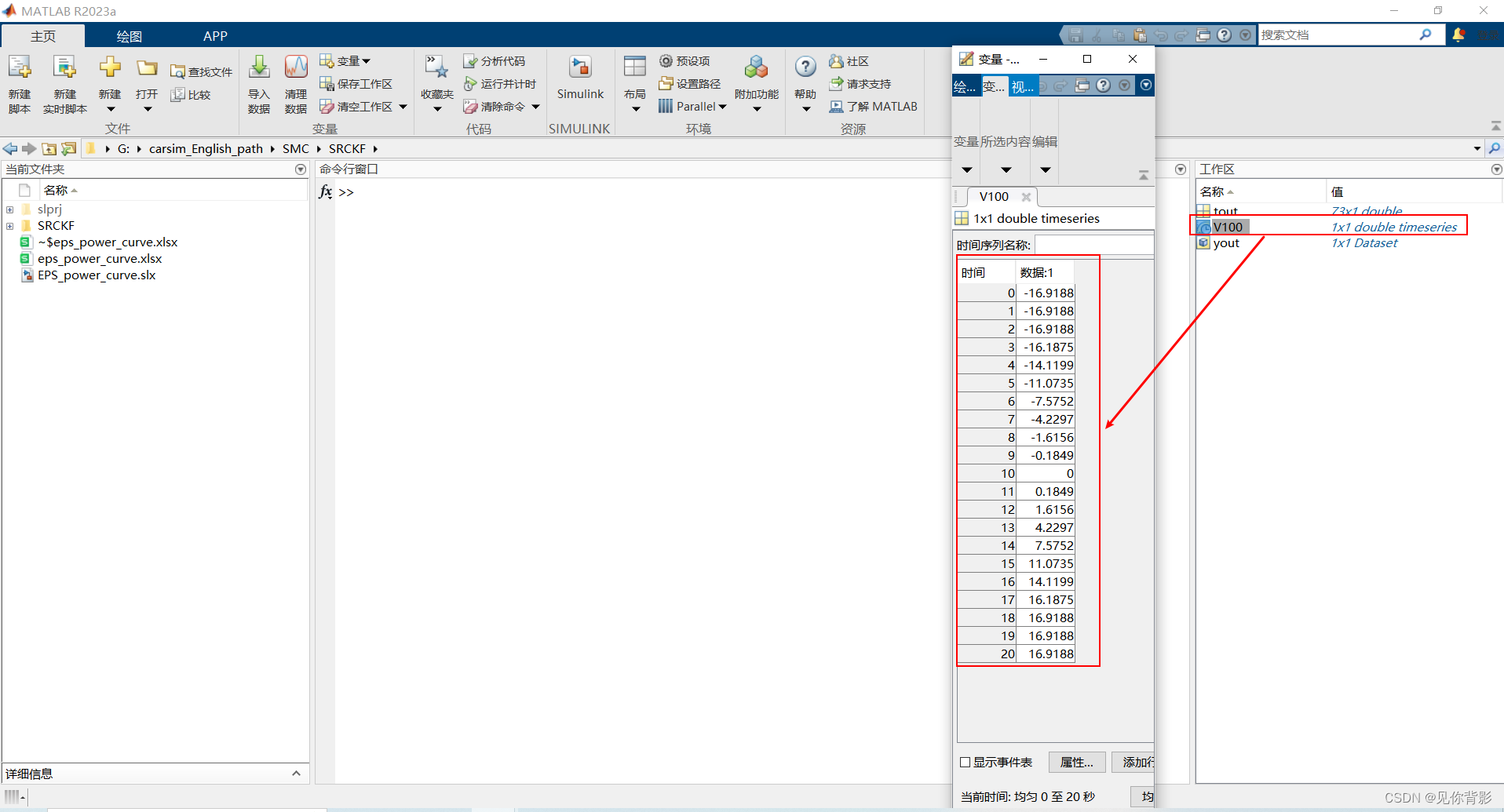Click the data cell at time 10
This screenshot has height=812, width=1504.
1046,473
